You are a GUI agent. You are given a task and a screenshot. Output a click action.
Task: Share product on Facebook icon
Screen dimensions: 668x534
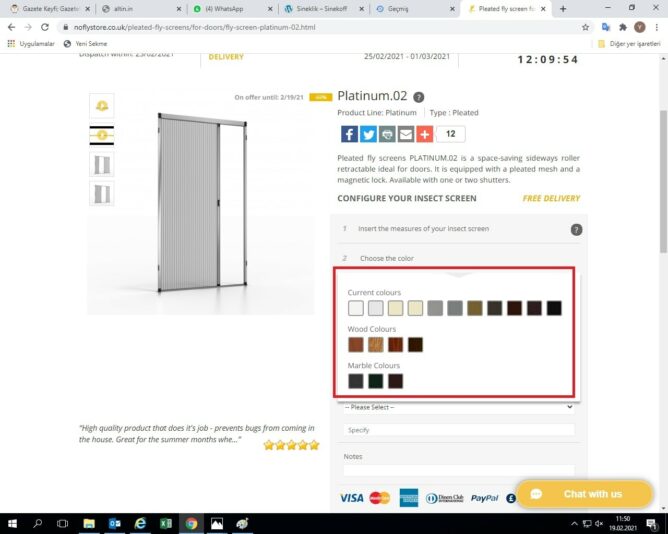(x=349, y=134)
